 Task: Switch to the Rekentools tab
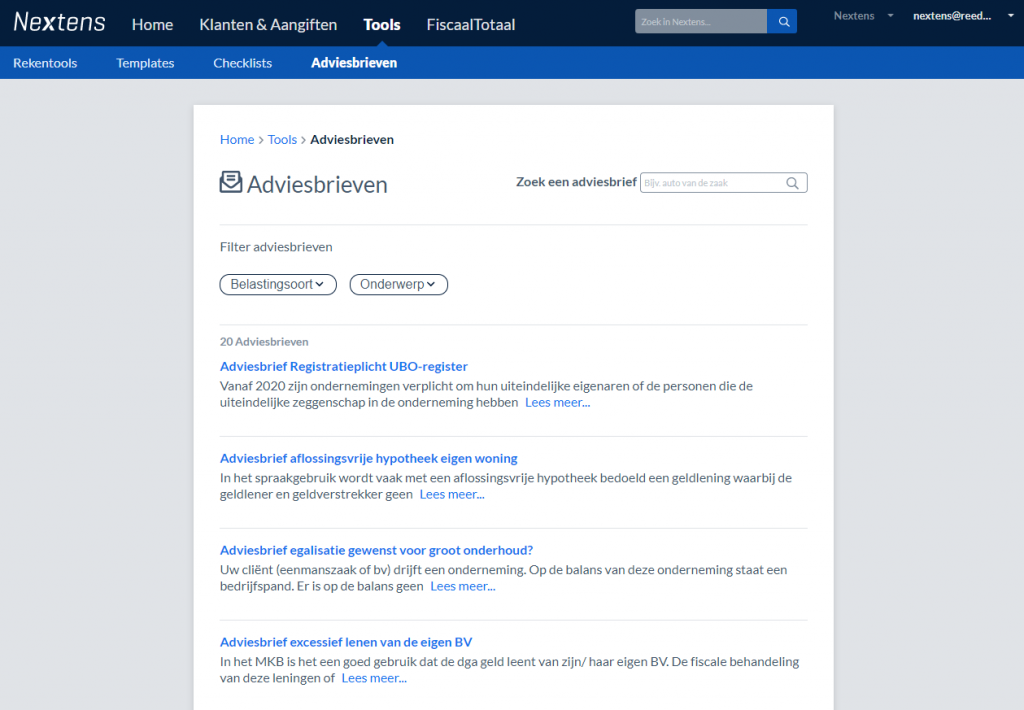click(45, 63)
